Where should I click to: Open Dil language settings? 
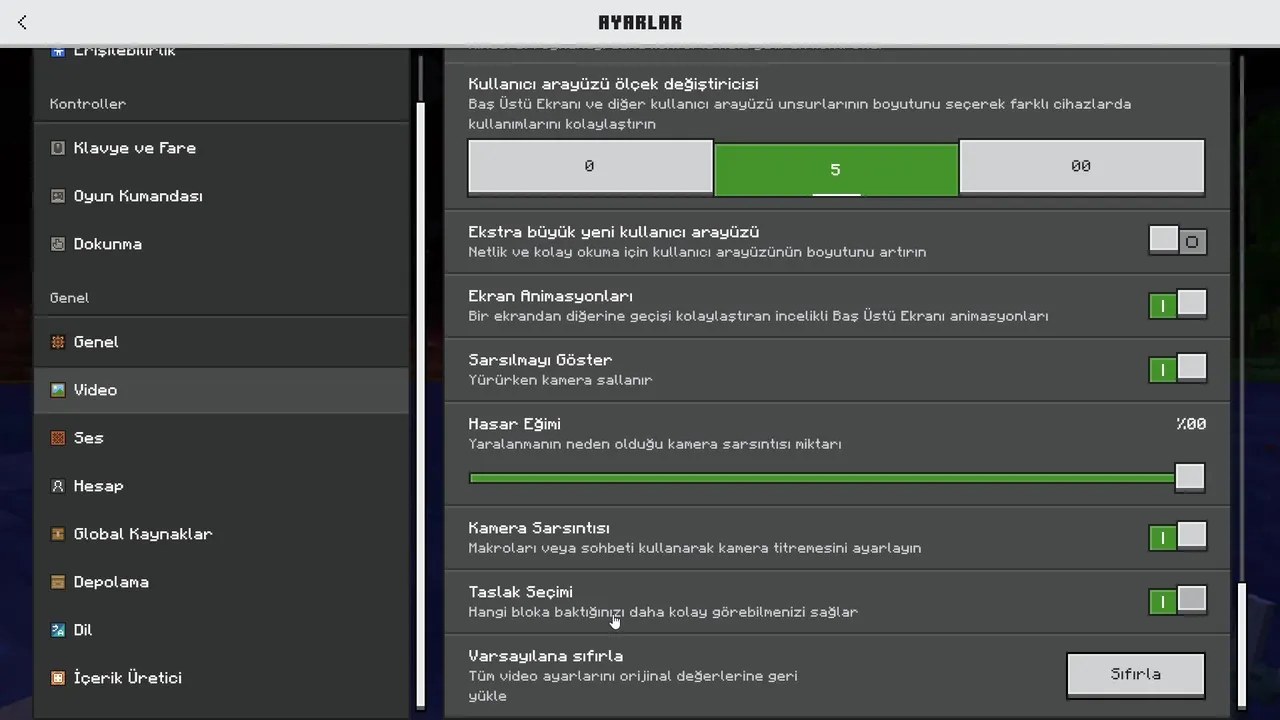pyautogui.click(x=221, y=630)
